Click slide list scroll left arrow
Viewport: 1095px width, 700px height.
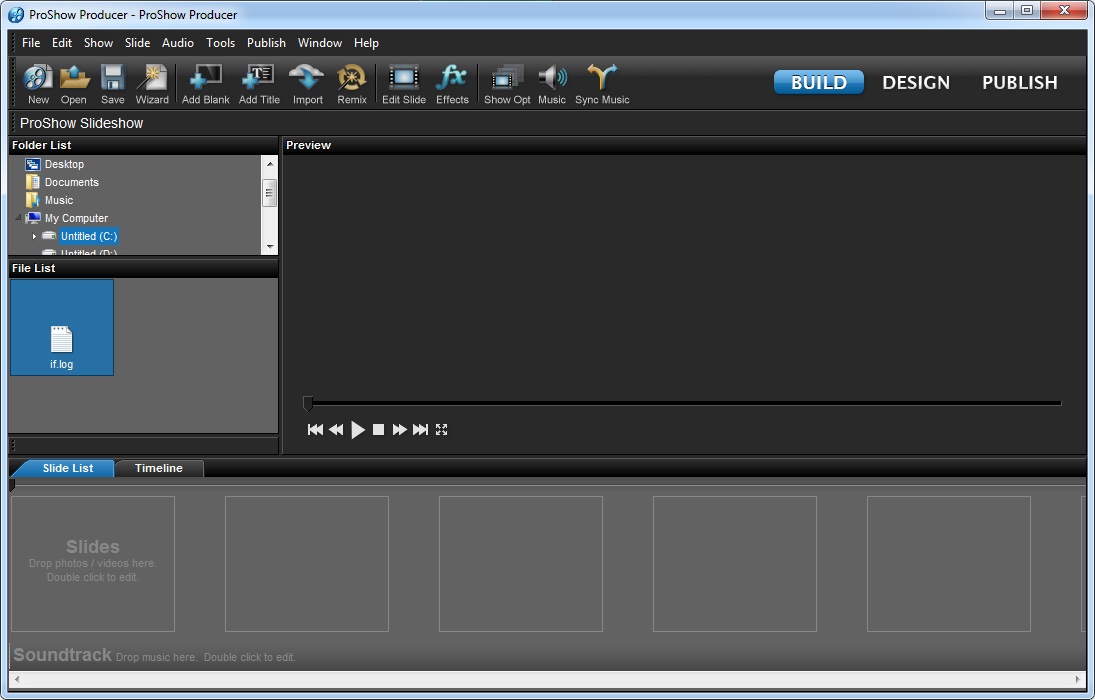[17, 679]
